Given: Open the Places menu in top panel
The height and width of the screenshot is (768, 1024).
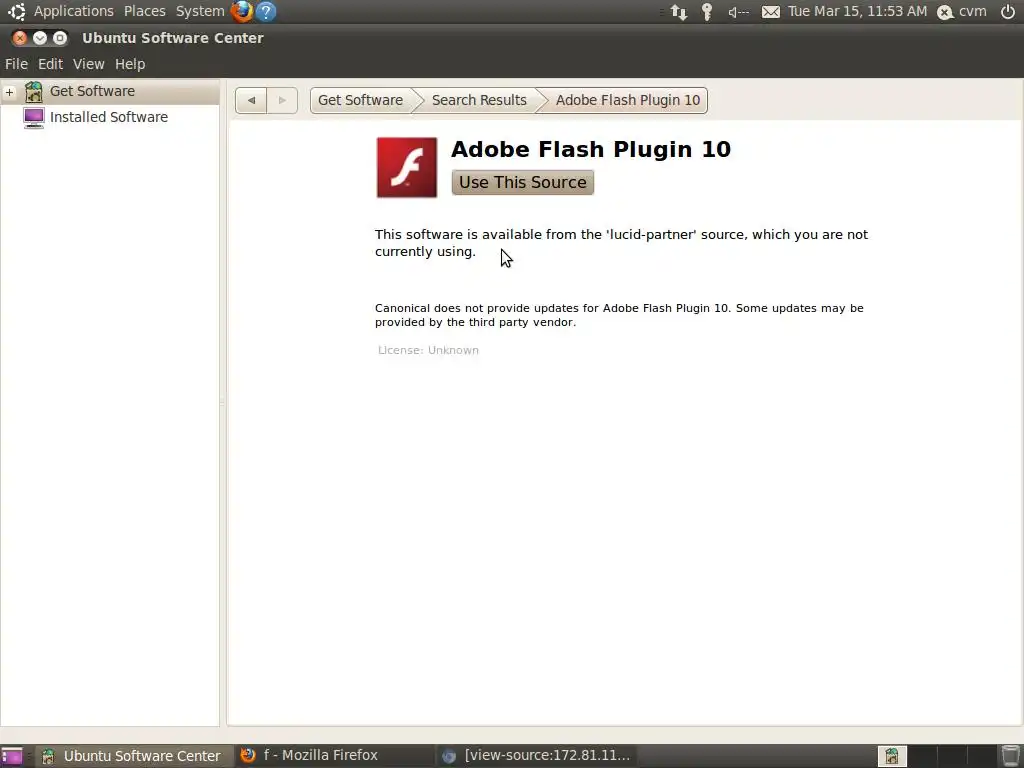Looking at the screenshot, I should click(144, 11).
